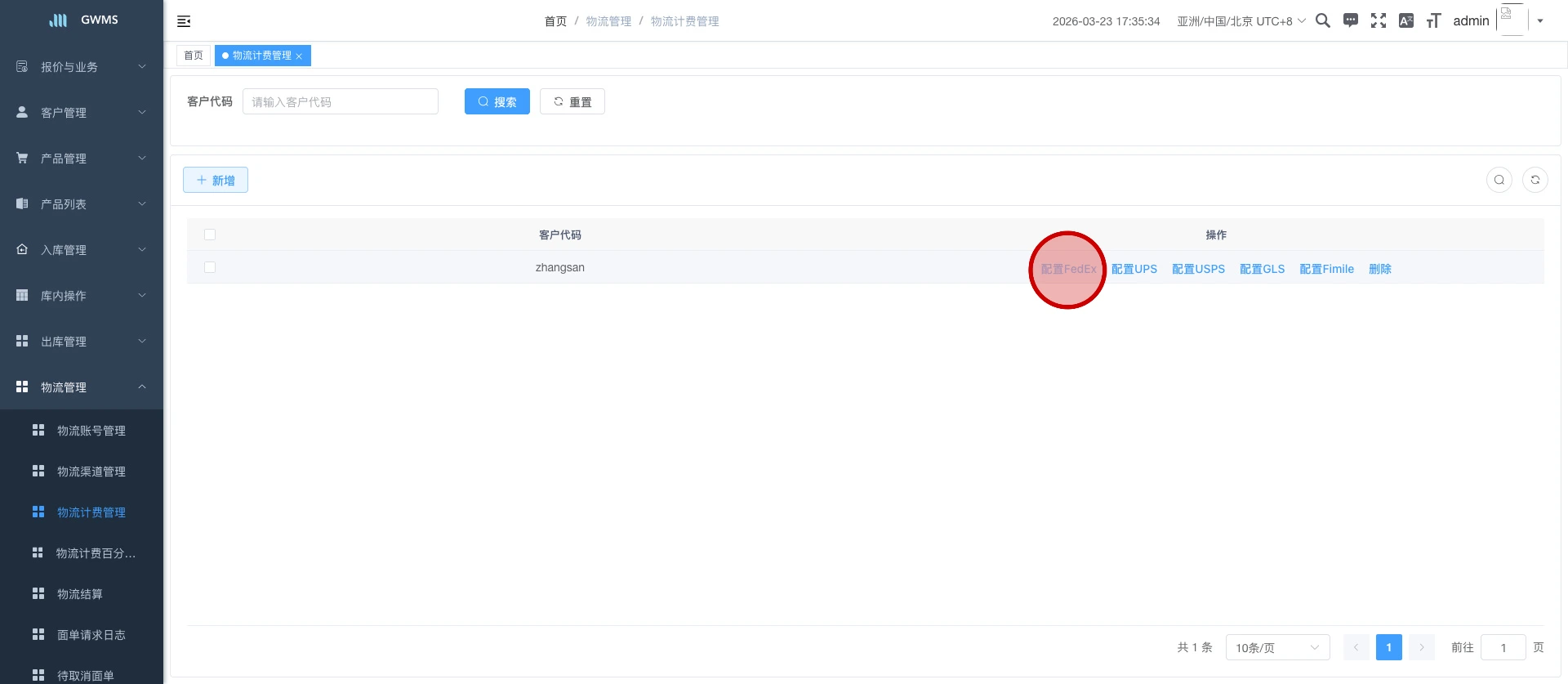Image resolution: width=1568 pixels, height=684 pixels.
Task: Click the 客户管理 person icon
Action: [x=22, y=112]
